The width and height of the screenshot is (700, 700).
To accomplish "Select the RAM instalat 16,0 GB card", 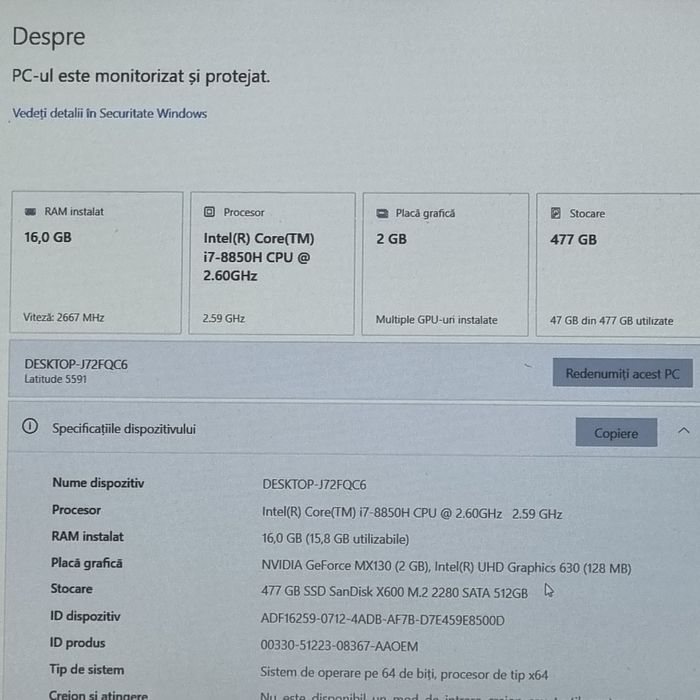I will (96, 262).
